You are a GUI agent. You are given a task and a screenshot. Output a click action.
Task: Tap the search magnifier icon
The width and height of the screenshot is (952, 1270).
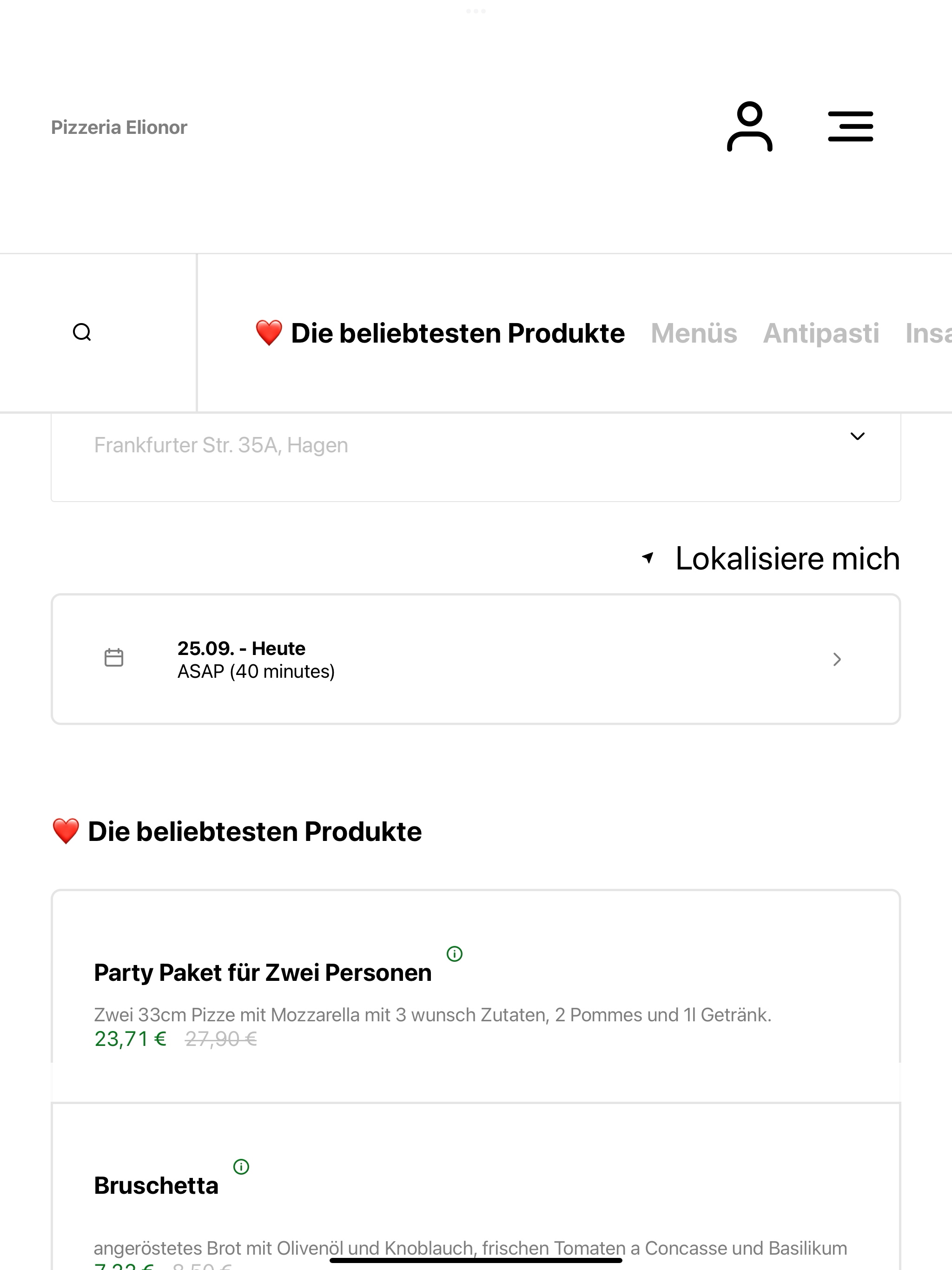click(x=82, y=332)
